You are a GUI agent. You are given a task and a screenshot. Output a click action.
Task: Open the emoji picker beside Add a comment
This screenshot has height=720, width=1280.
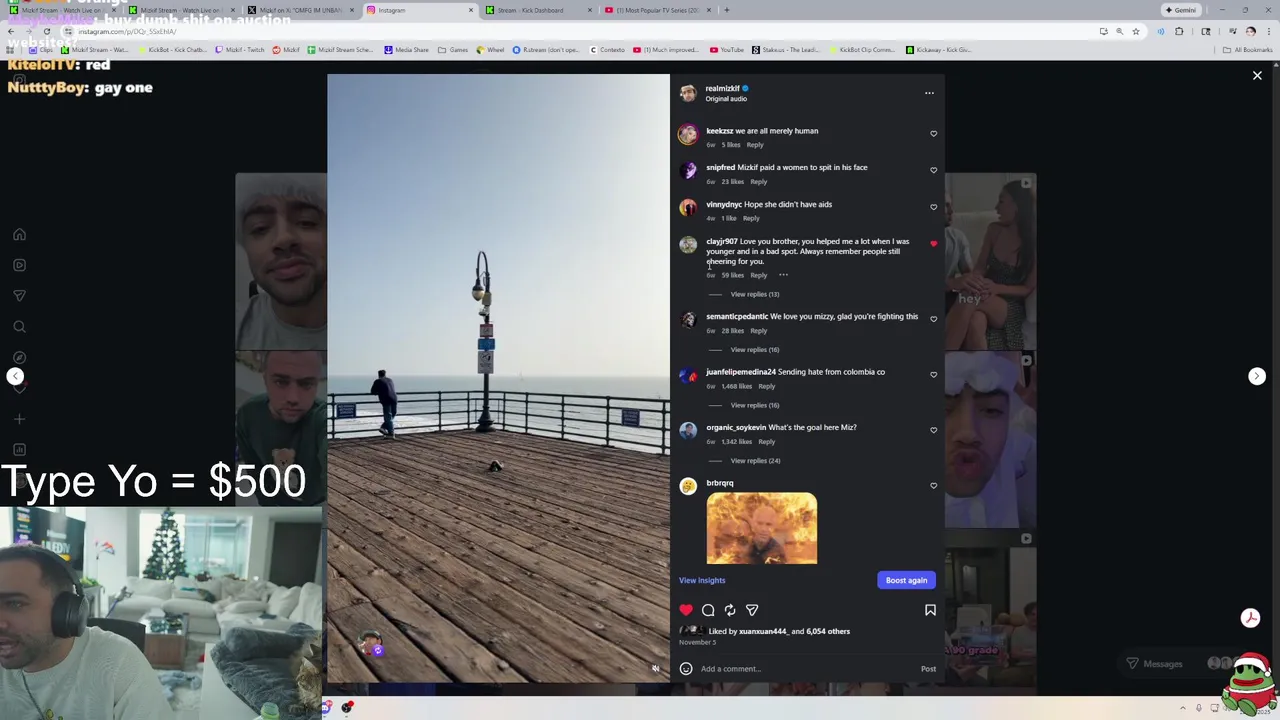click(686, 669)
